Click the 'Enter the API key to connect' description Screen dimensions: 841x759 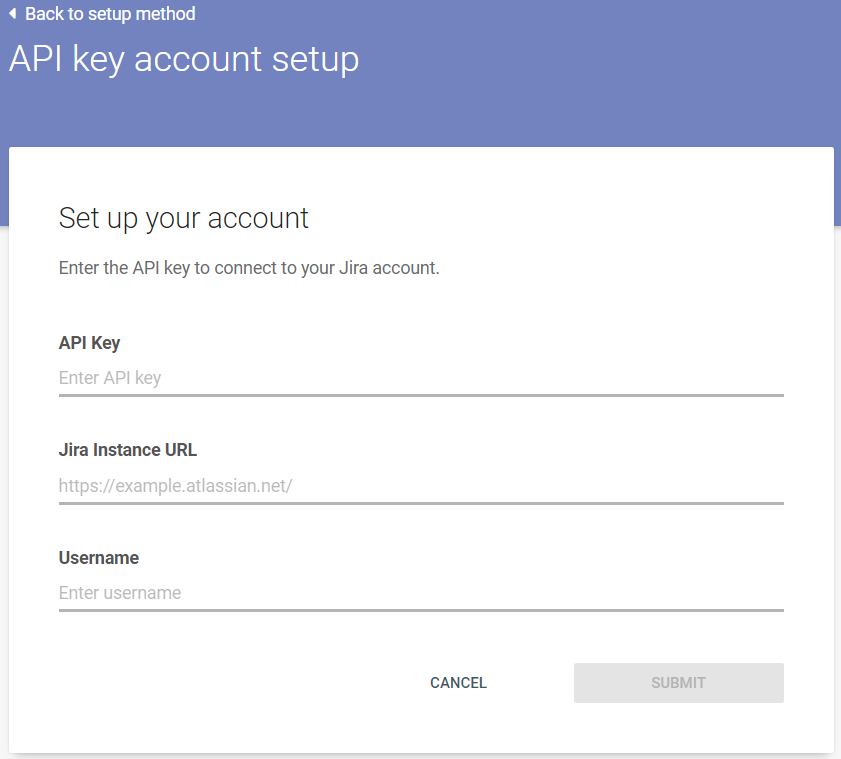pos(249,269)
